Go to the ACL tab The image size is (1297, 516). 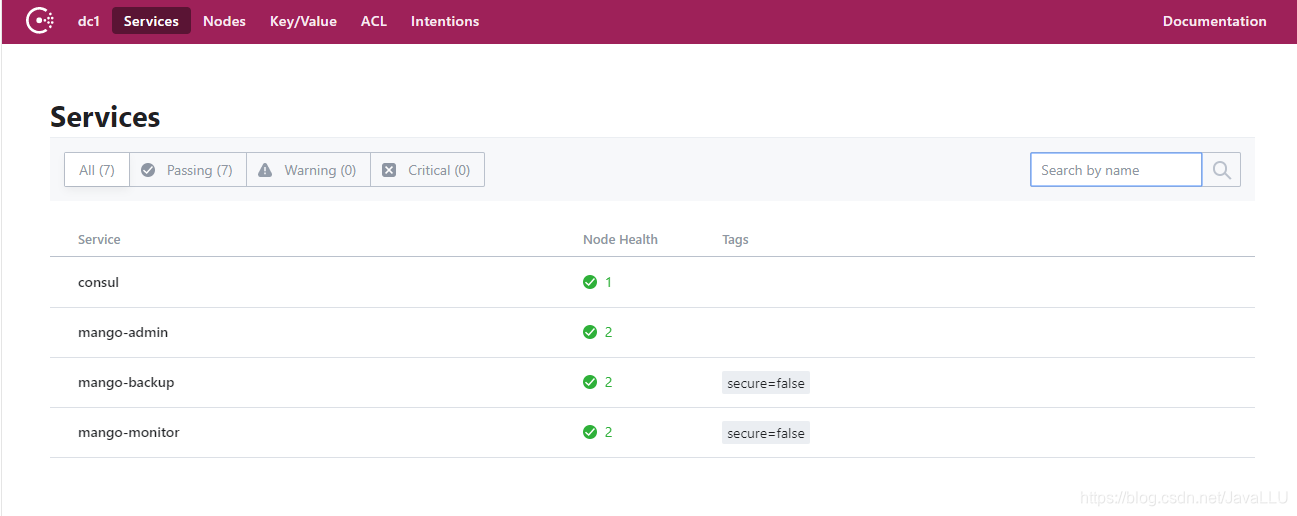click(x=374, y=21)
